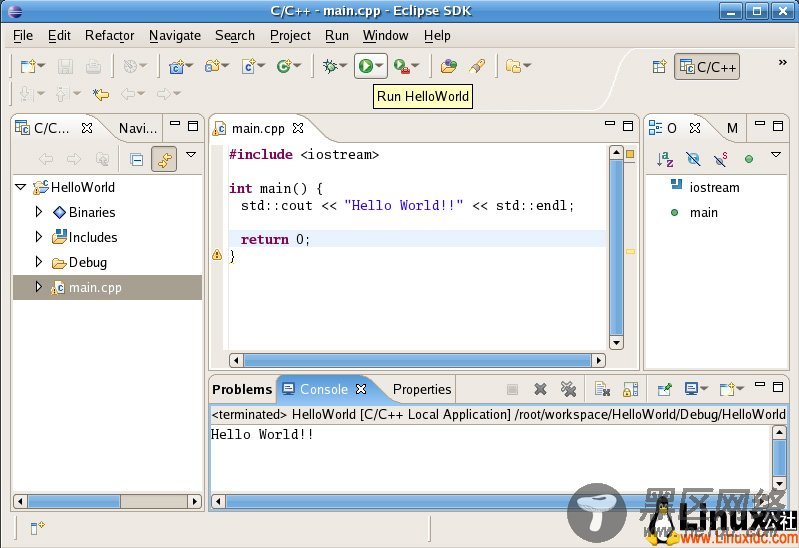This screenshot has width=799, height=548.
Task: Click the External Tools run icon
Action: pos(402,66)
